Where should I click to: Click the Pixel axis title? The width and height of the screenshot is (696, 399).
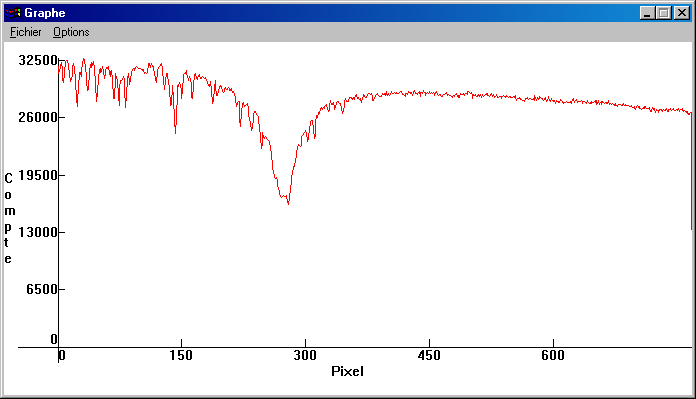coord(347,371)
